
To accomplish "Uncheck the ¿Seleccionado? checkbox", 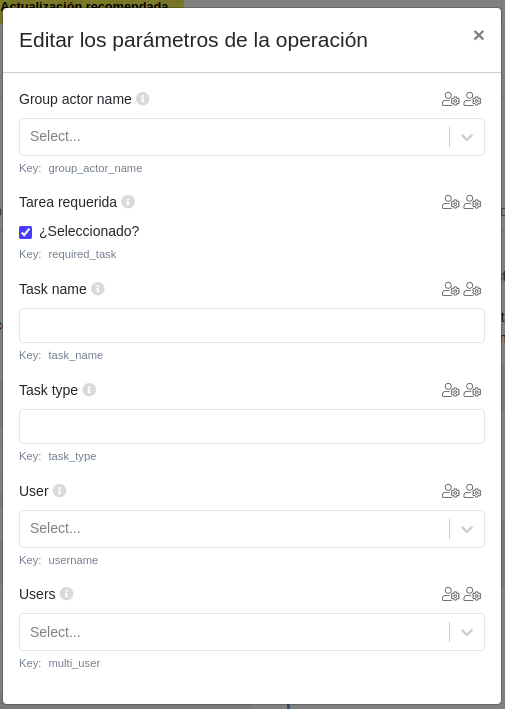I will click(x=25, y=232).
